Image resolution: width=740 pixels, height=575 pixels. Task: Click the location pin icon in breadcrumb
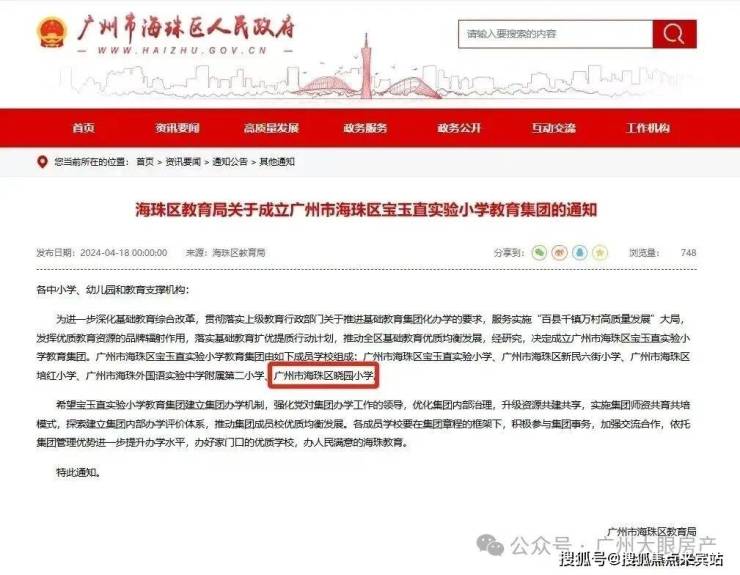point(42,162)
